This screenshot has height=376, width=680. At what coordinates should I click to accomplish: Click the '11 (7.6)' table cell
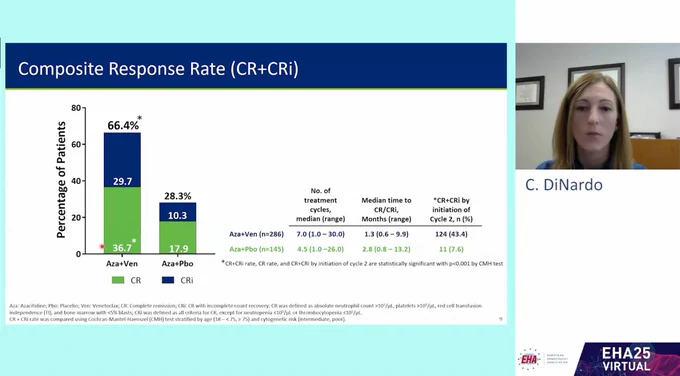pos(451,249)
